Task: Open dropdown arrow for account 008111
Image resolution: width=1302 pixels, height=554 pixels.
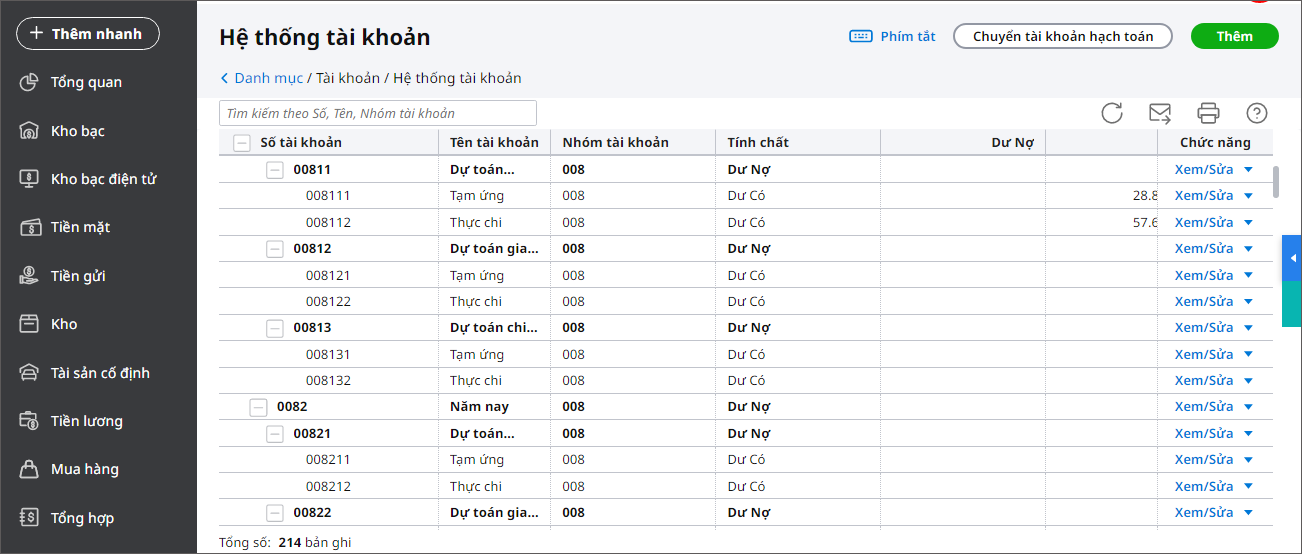Action: 1248,196
